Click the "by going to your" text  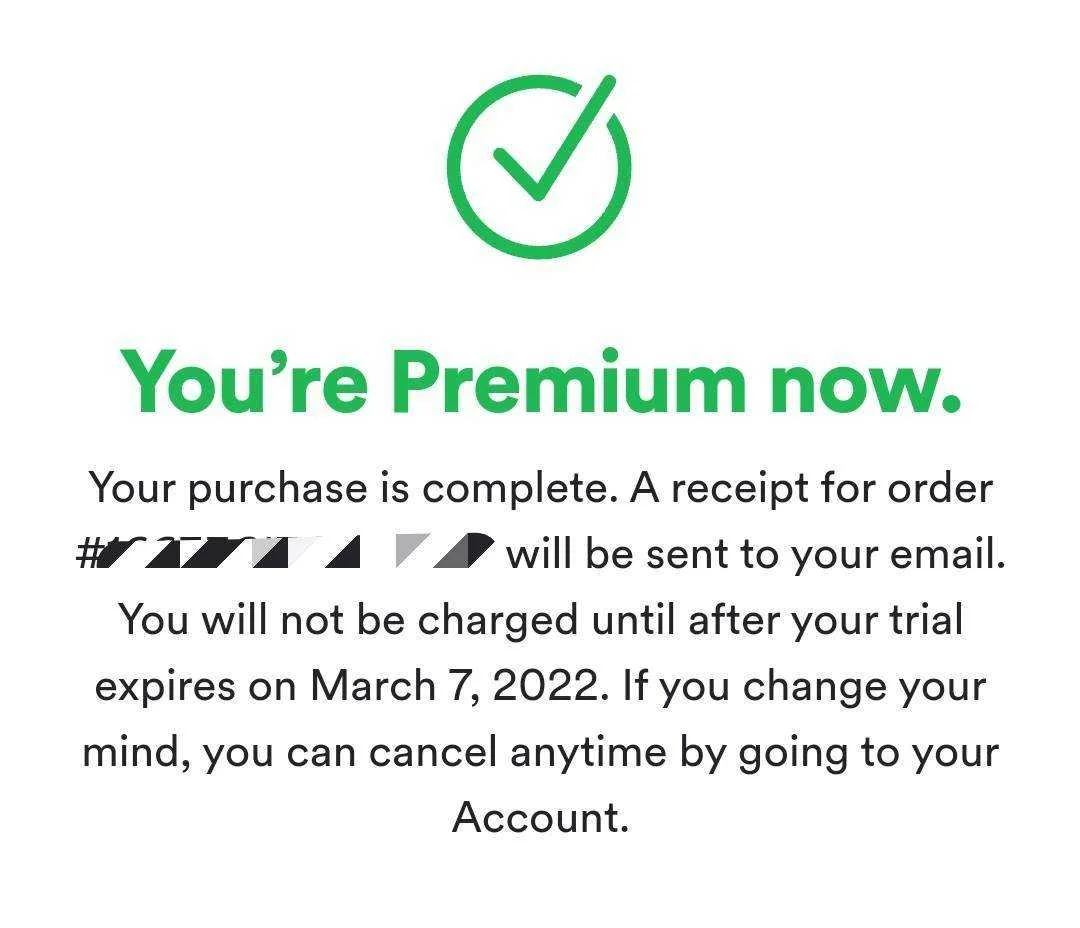839,752
